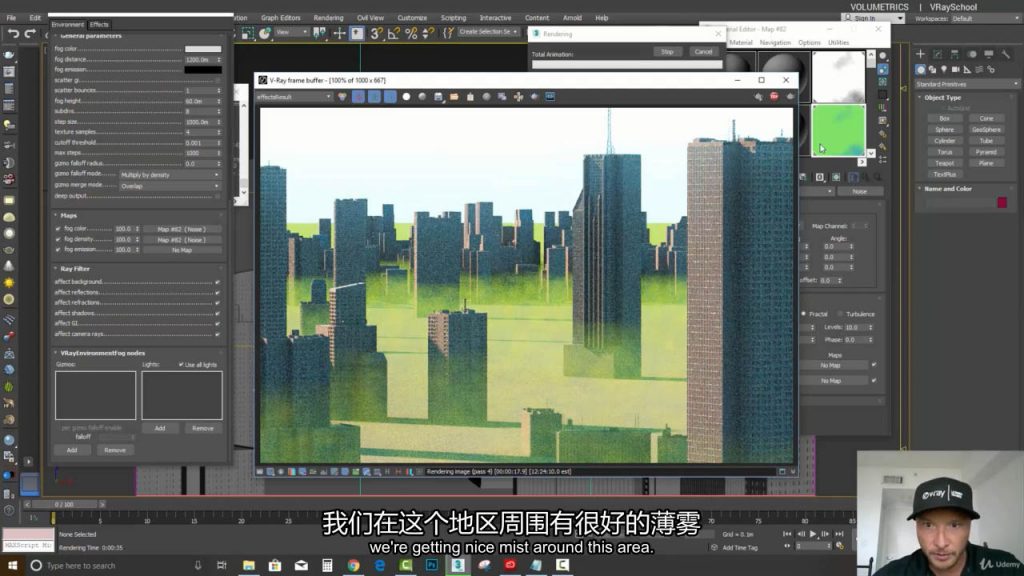
Task: Click the object color swatch in Name and Color
Action: (1002, 202)
